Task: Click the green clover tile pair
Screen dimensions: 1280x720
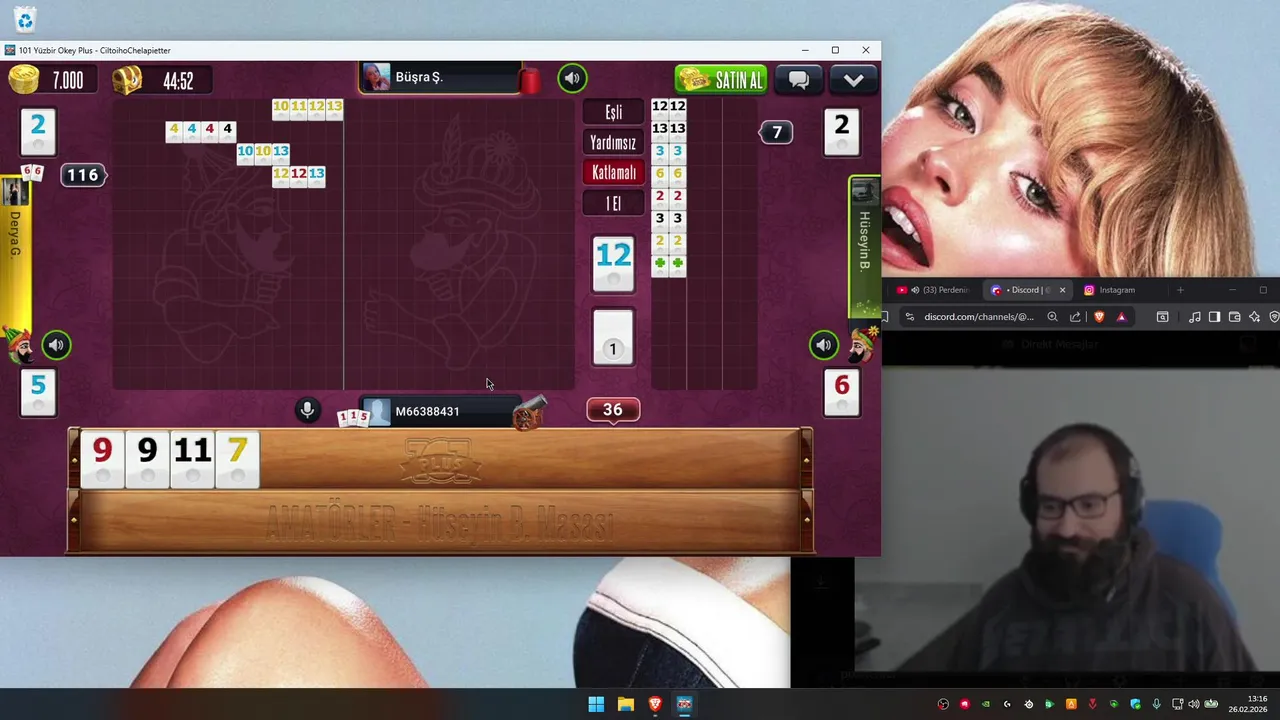Action: pyautogui.click(x=669, y=266)
